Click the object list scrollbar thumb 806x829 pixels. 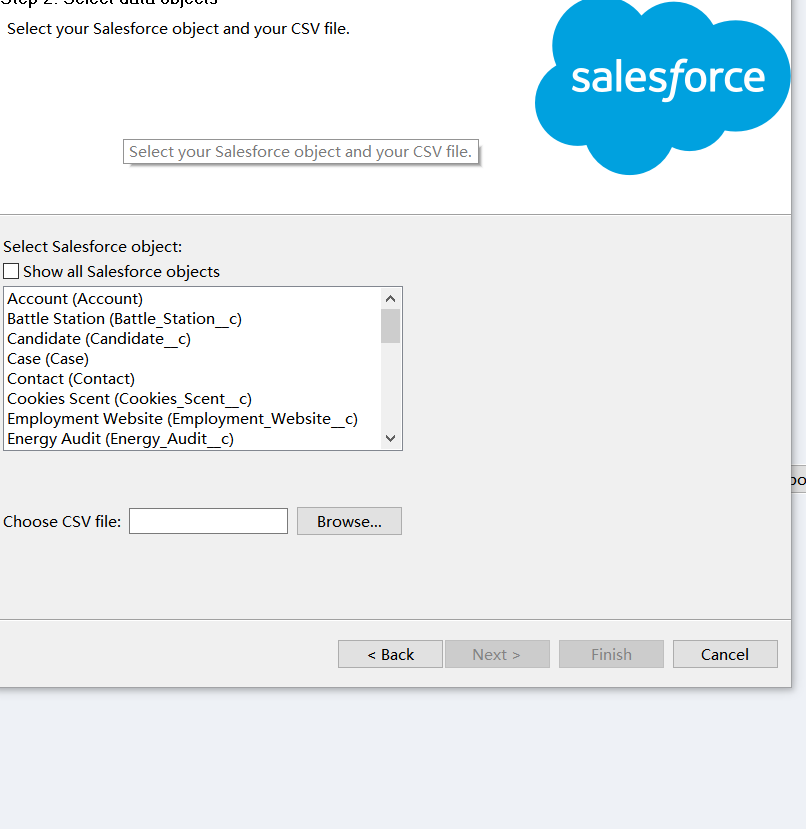(390, 326)
